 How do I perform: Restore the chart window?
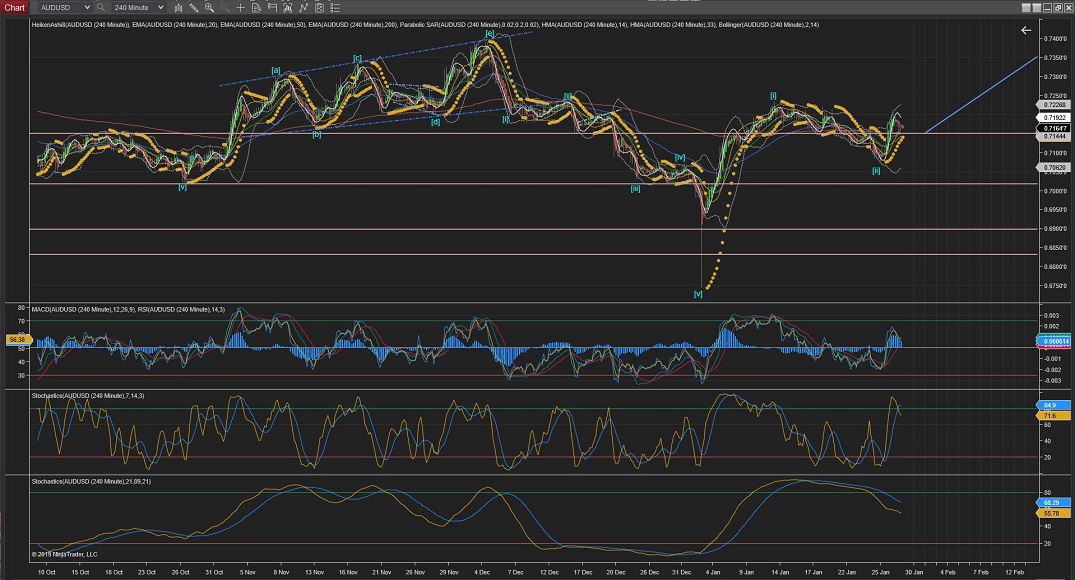[x=1058, y=8]
